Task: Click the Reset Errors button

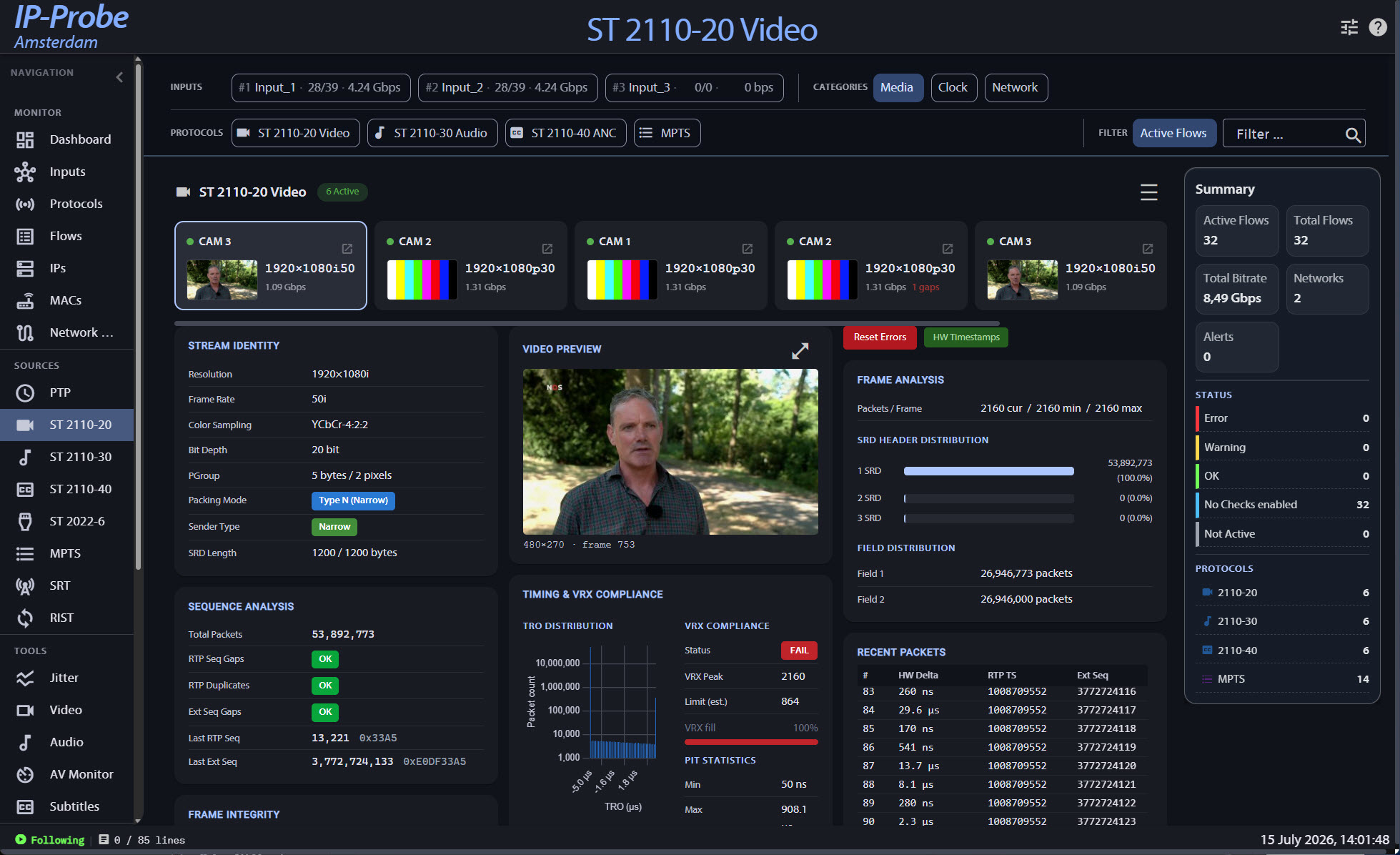Action: 880,337
